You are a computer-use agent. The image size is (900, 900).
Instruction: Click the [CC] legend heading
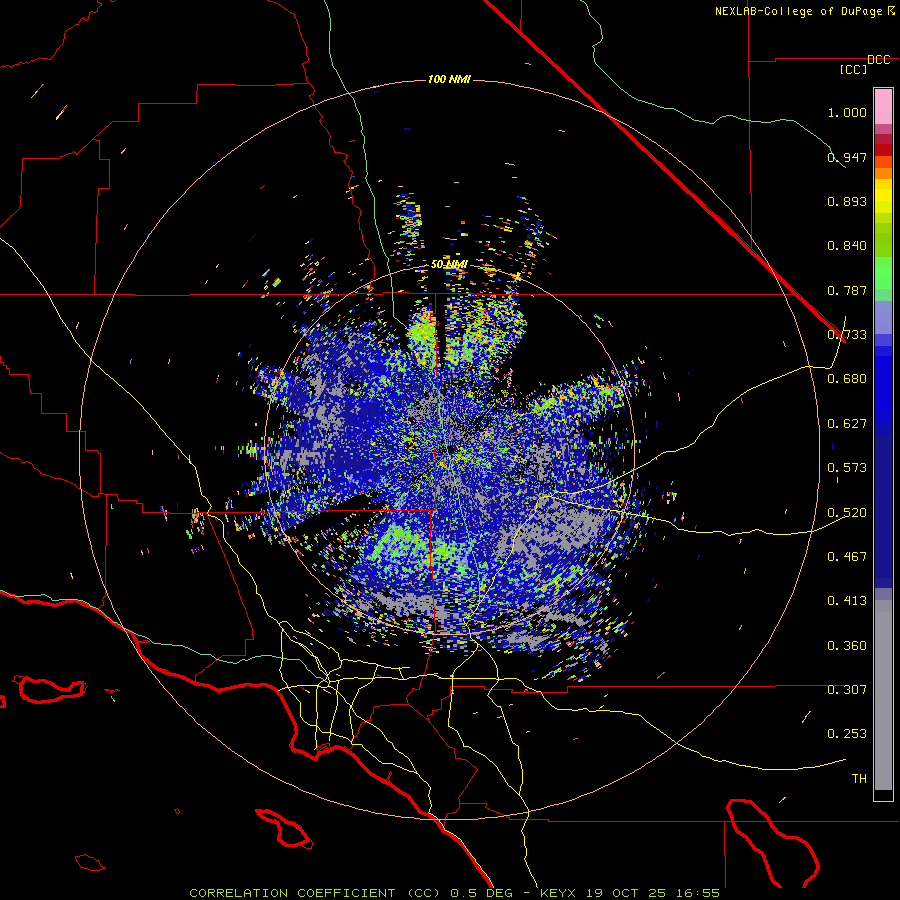coord(854,69)
